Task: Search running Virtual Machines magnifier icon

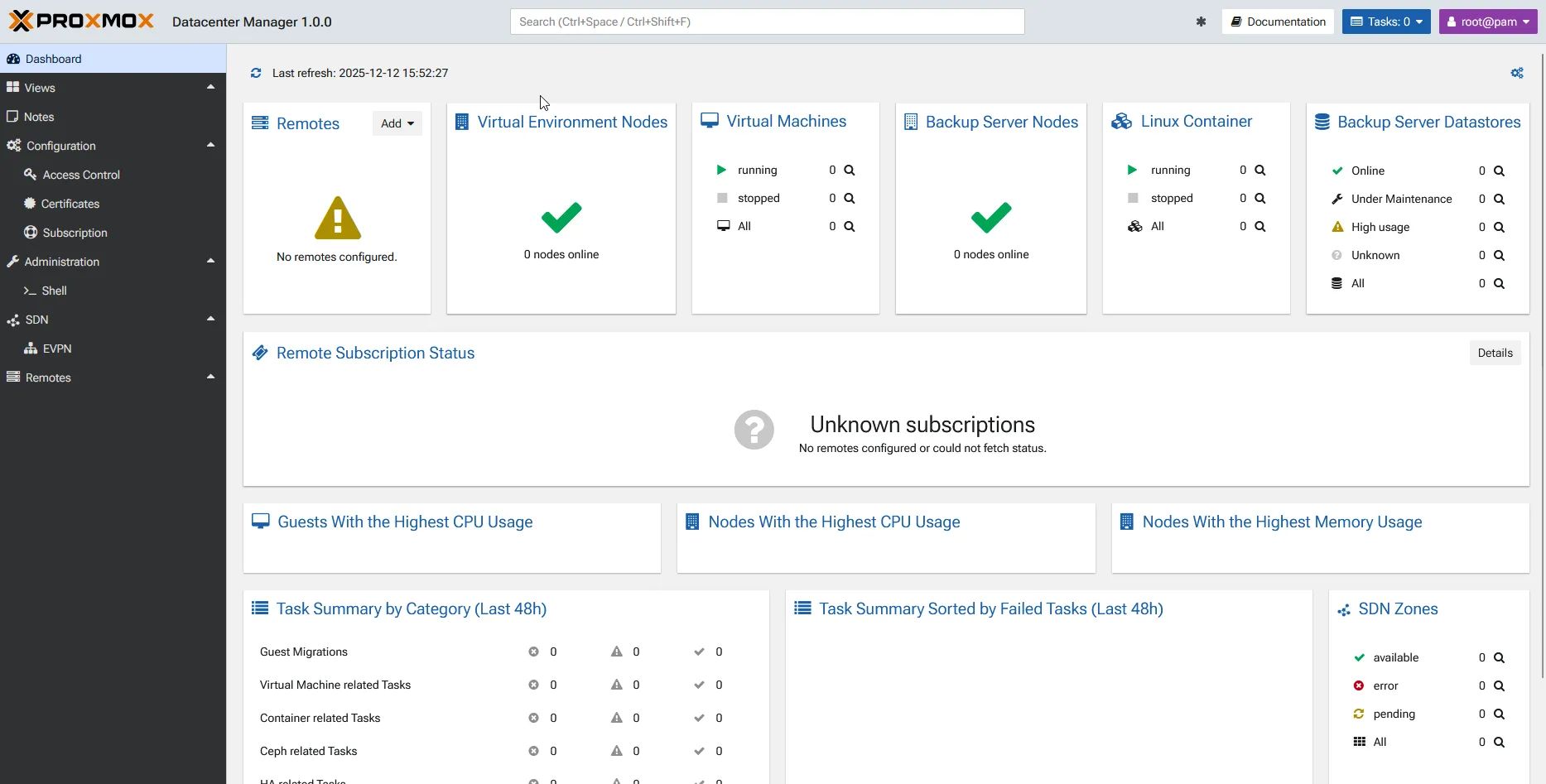Action: tap(849, 170)
